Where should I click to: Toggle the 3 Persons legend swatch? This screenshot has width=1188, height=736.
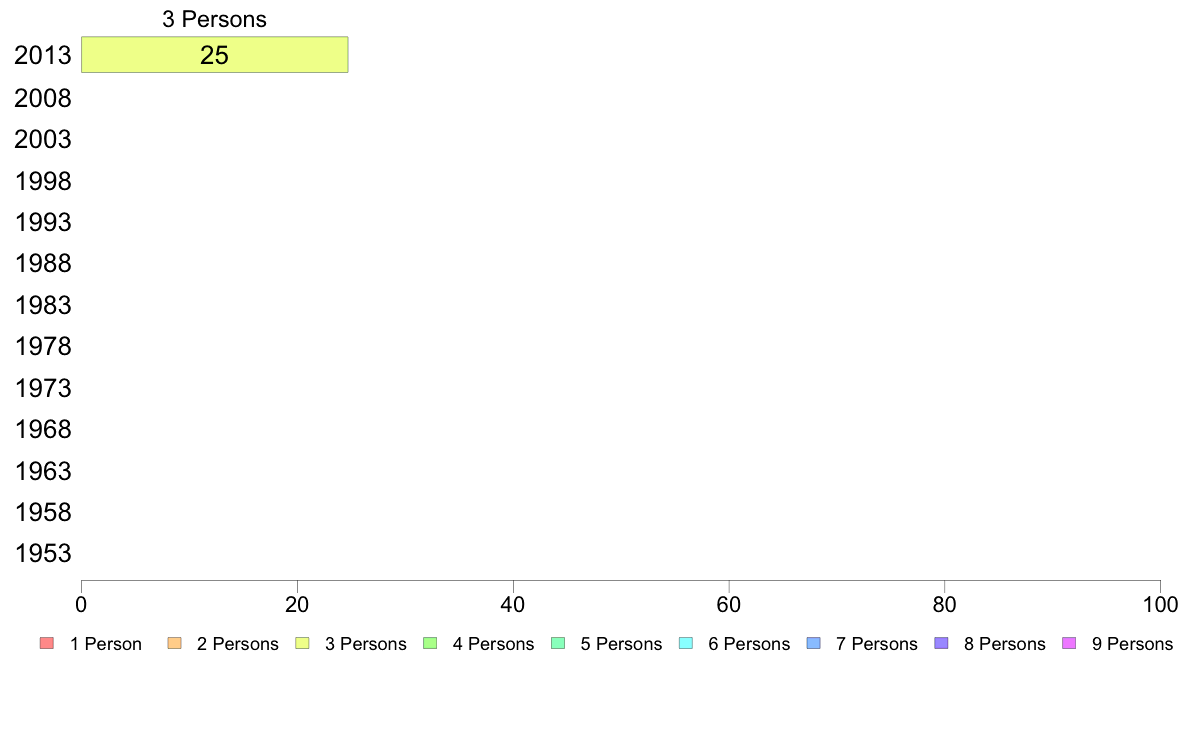[302, 644]
